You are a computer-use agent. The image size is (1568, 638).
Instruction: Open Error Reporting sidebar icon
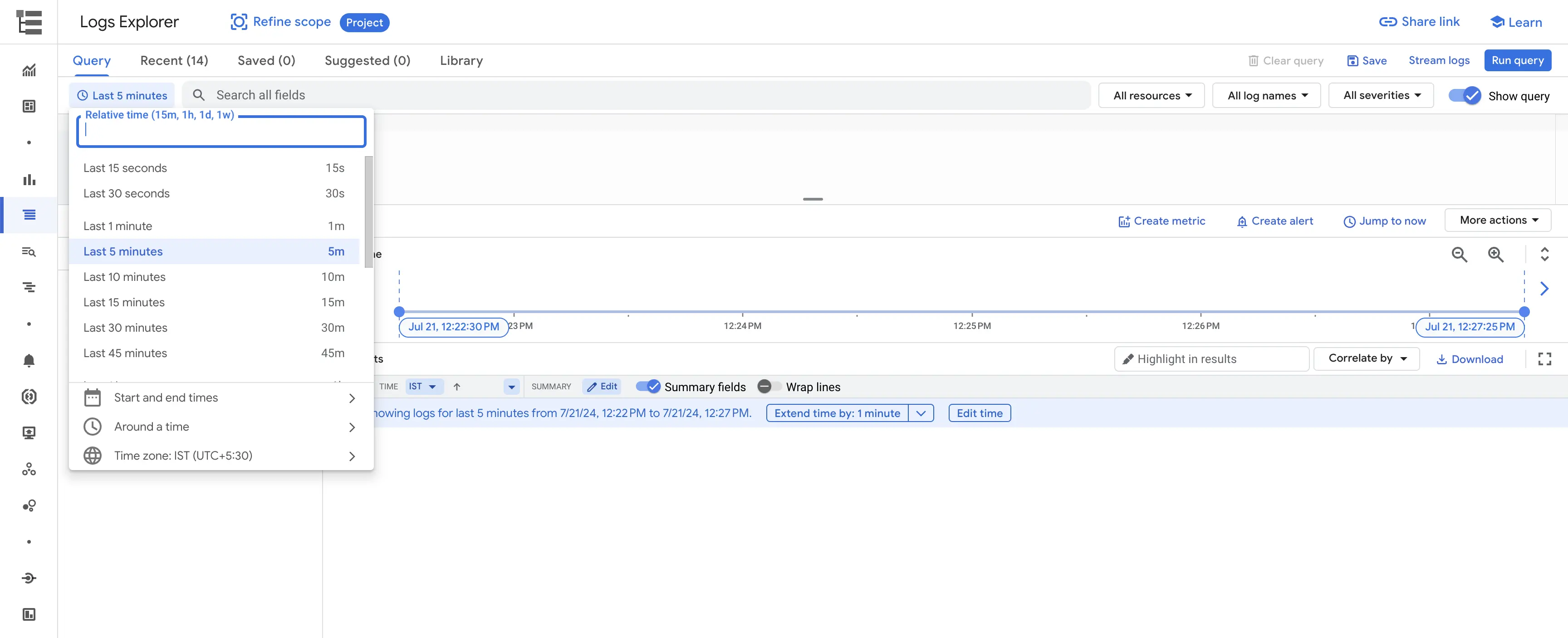(x=29, y=397)
